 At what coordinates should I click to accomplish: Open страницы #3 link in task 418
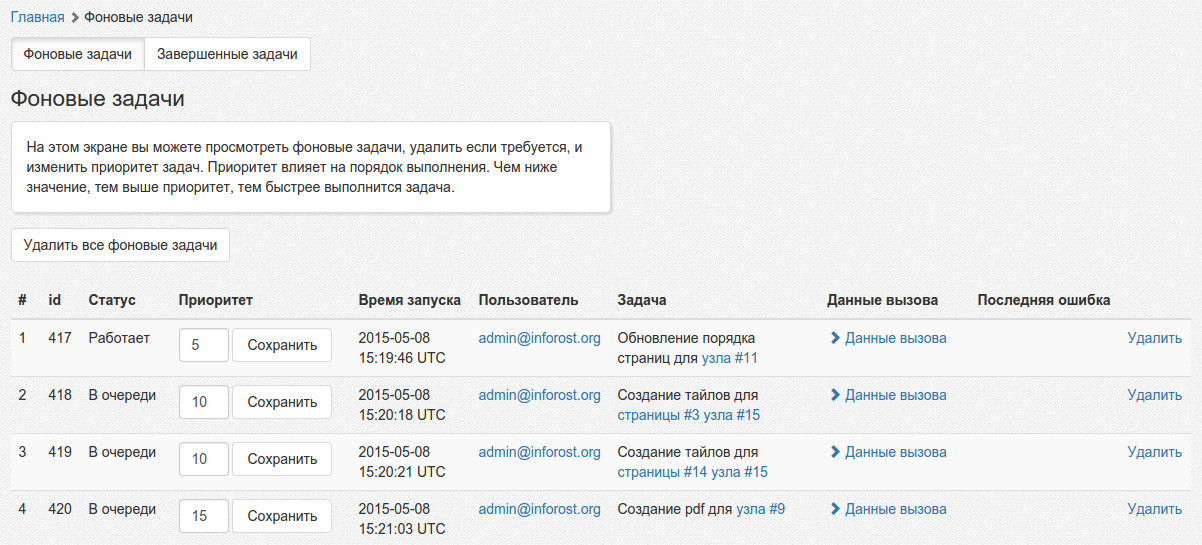[658, 415]
